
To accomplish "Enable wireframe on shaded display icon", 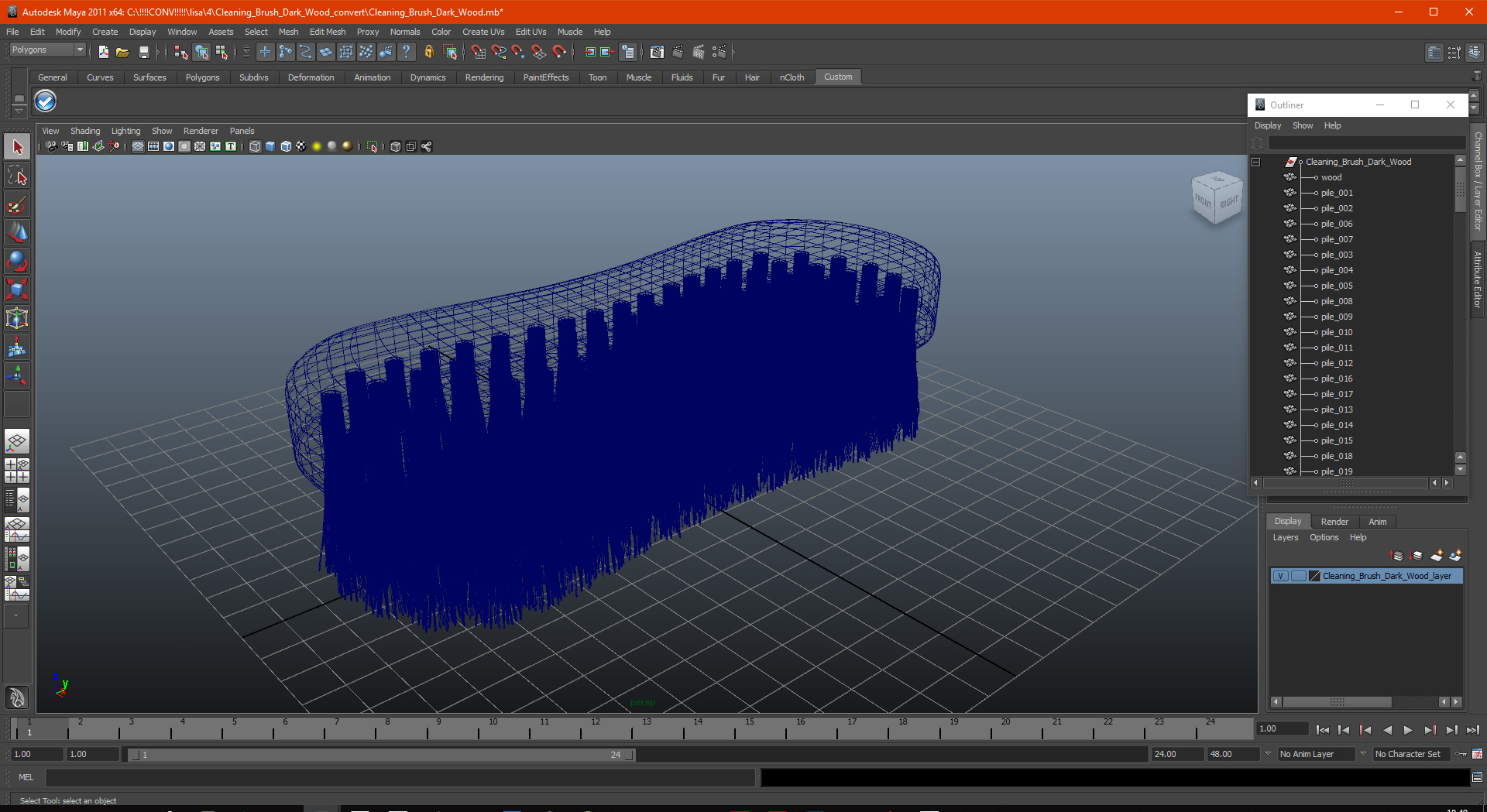I will click(x=286, y=146).
